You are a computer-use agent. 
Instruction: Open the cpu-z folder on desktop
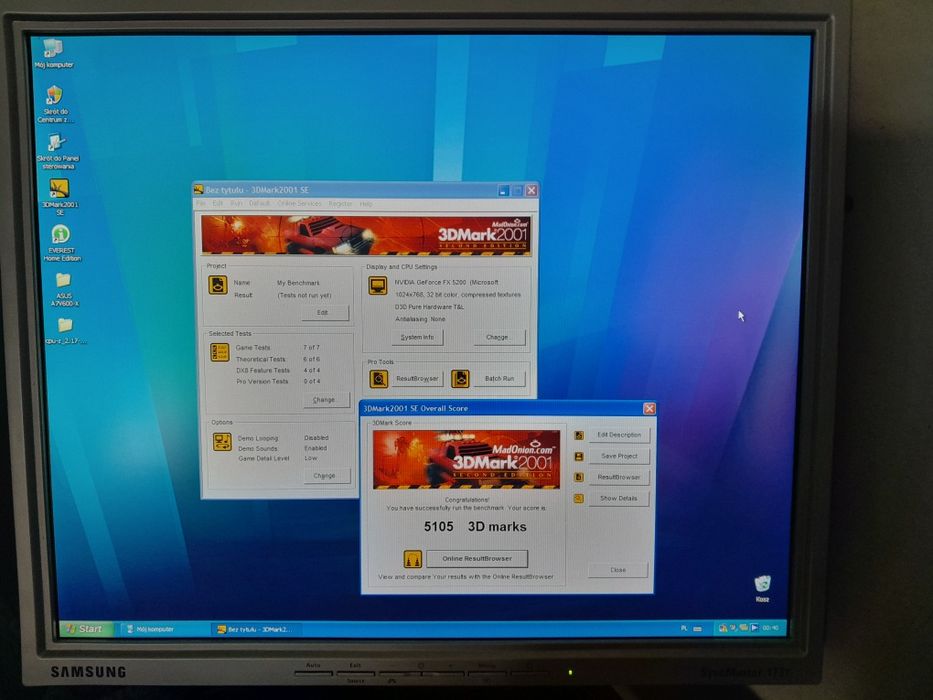point(65,331)
